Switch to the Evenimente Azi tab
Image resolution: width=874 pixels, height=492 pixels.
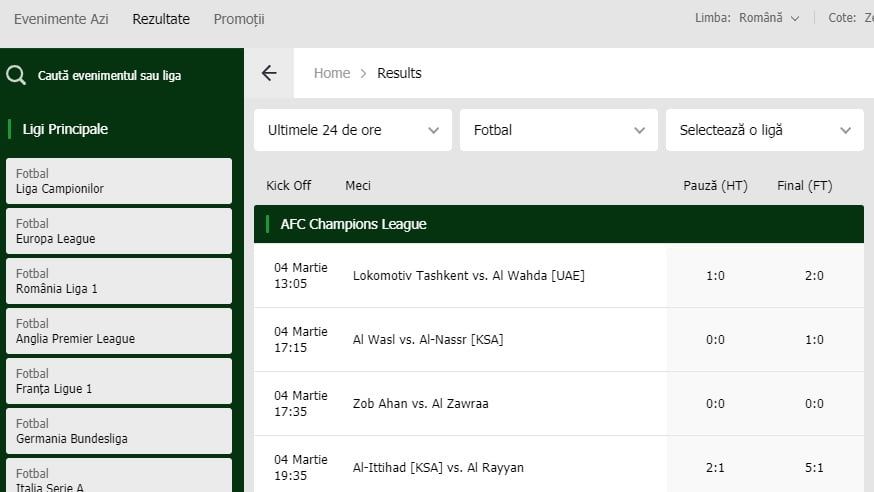61,19
